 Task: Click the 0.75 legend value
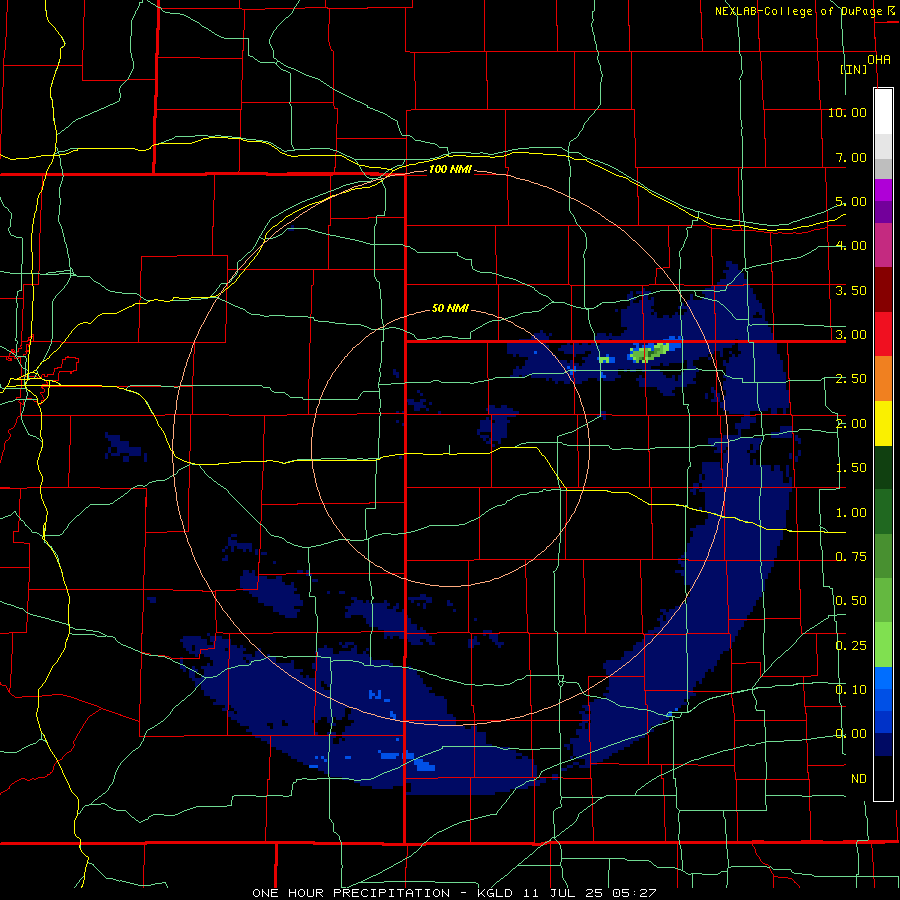pos(851,557)
